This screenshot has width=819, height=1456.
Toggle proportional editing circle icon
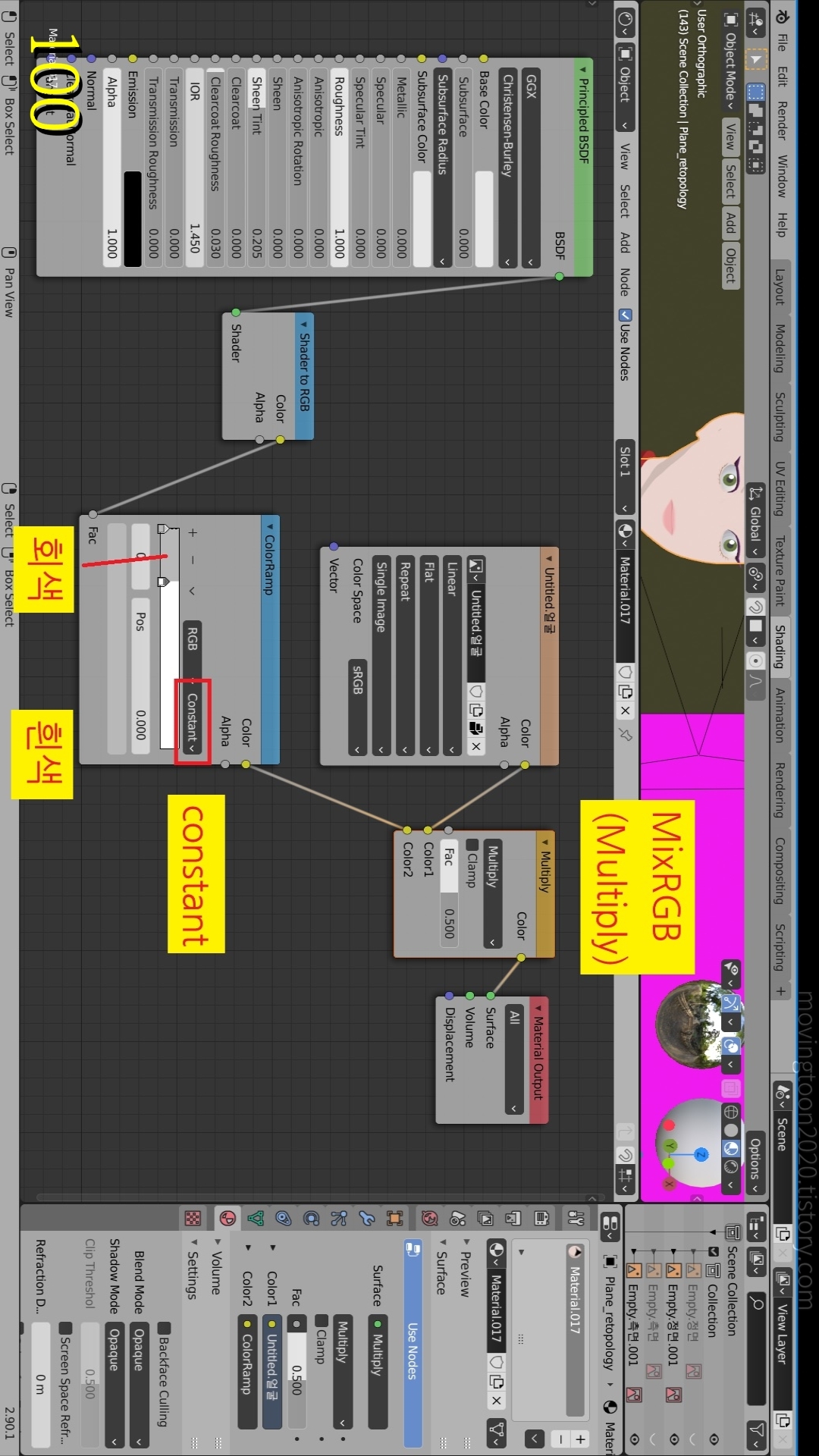755,661
